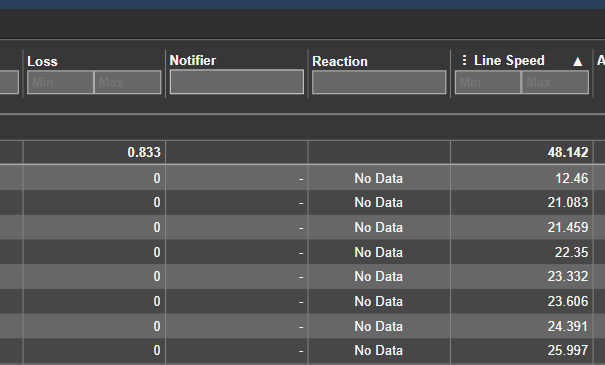Click No Data in the 12.46 row

tap(379, 178)
